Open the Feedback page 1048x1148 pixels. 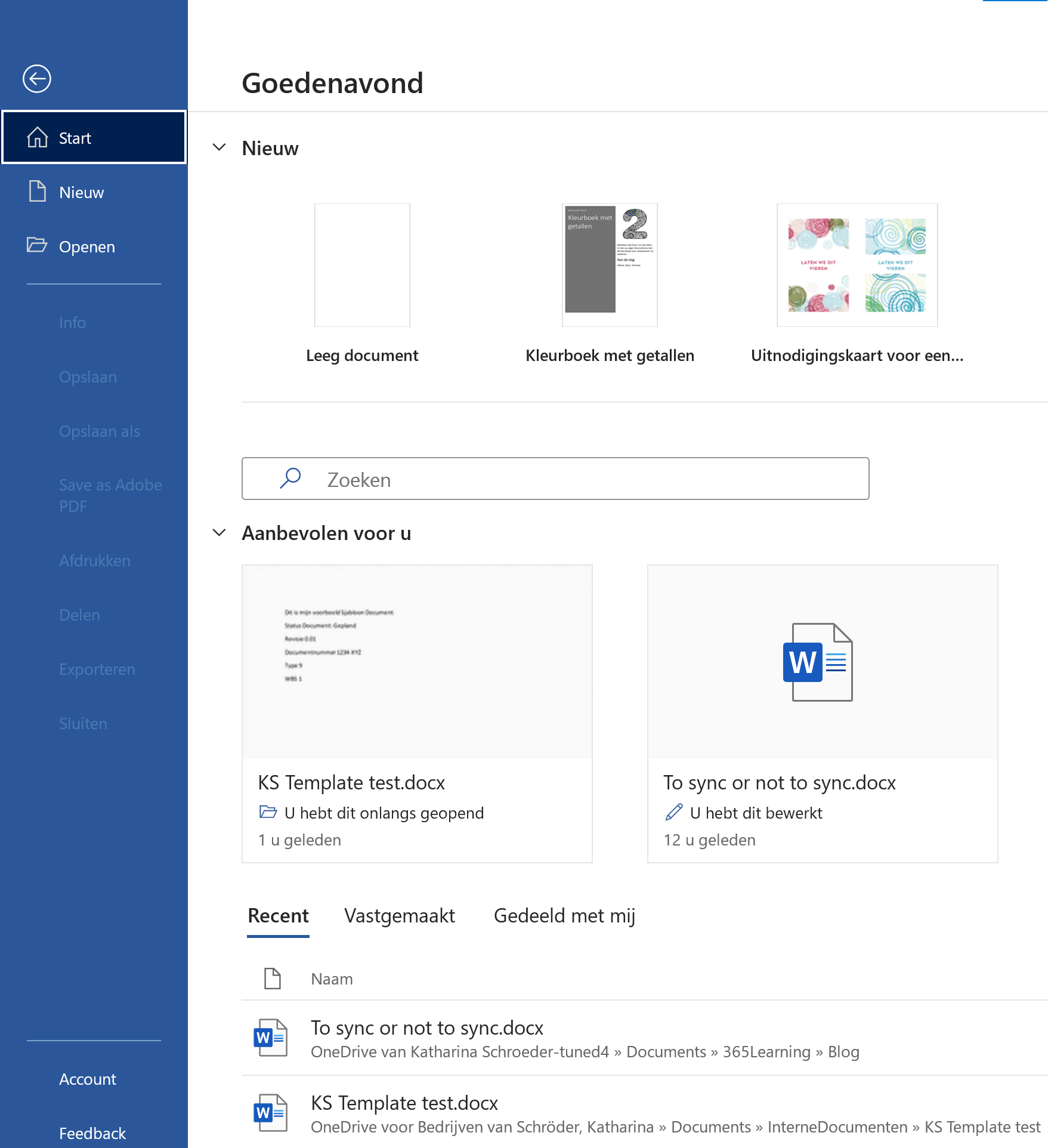pyautogui.click(x=92, y=1133)
